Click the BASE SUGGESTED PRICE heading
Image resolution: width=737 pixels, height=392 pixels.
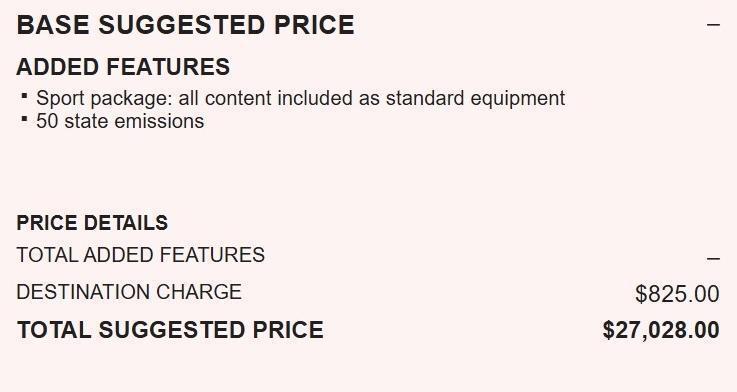pyautogui.click(x=185, y=25)
